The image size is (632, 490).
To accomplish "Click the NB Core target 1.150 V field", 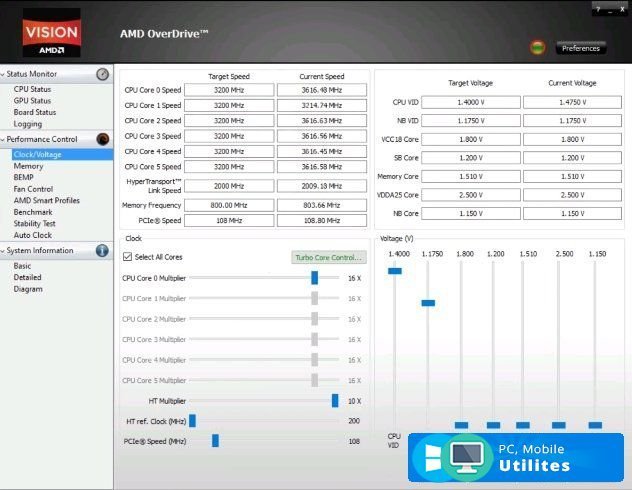I will click(471, 214).
